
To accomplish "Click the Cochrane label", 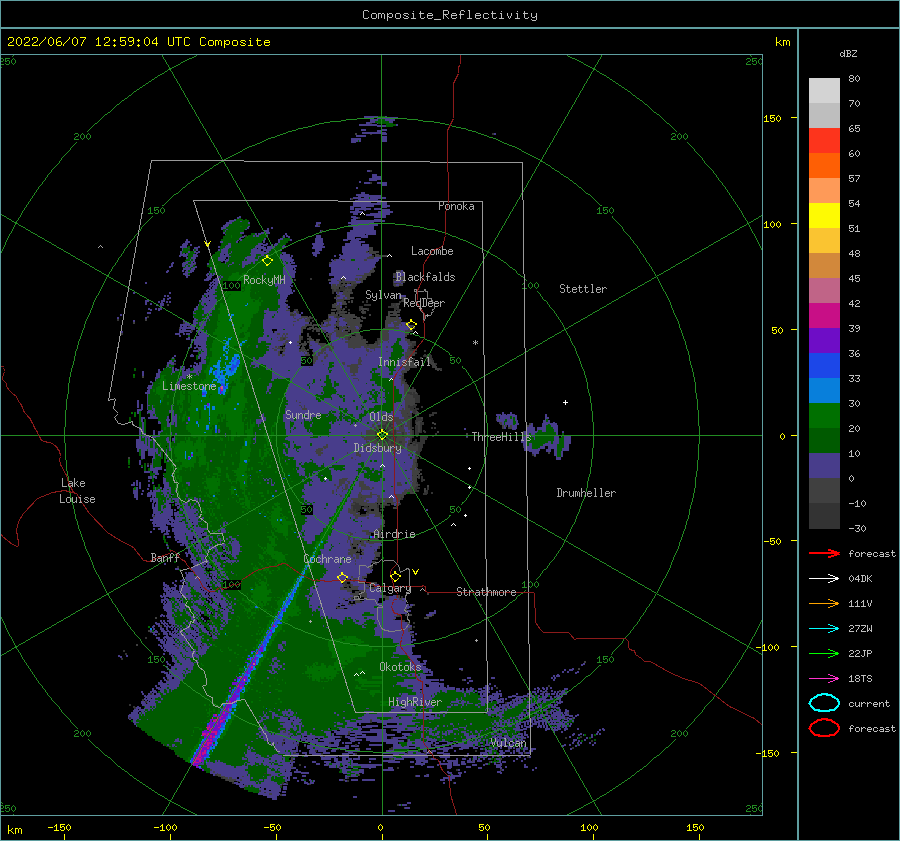I will point(327,559).
